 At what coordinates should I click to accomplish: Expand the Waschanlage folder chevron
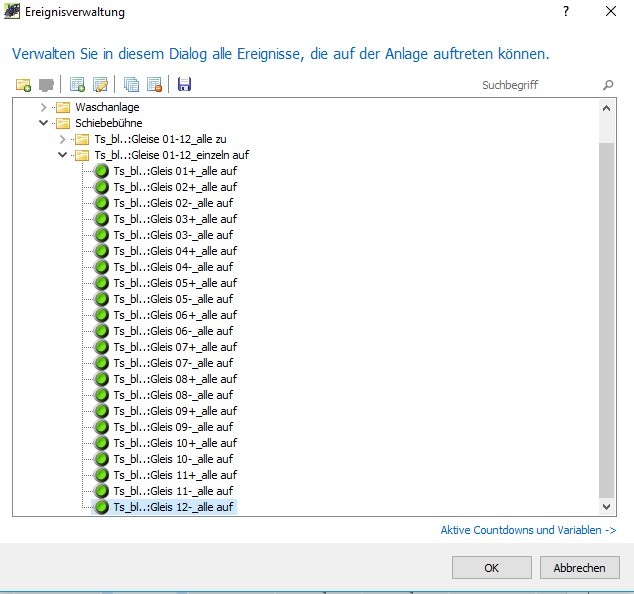point(44,107)
